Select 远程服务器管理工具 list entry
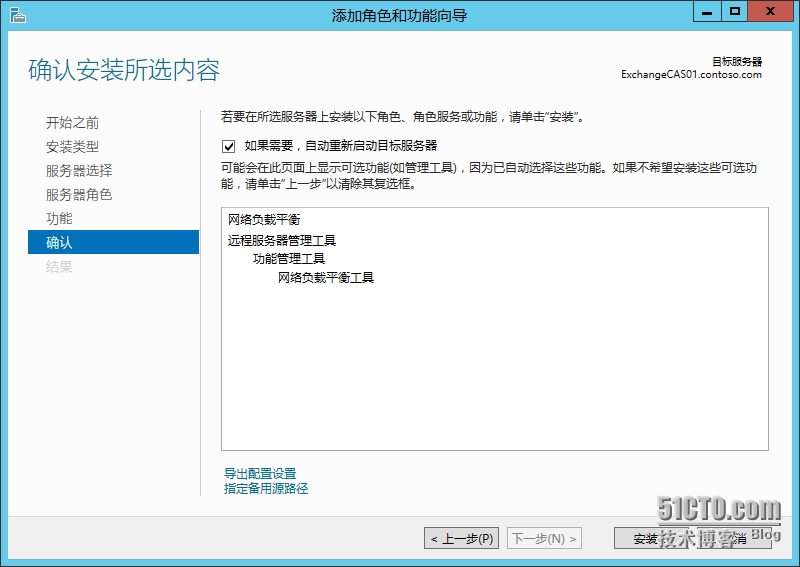800x567 pixels. [282, 241]
